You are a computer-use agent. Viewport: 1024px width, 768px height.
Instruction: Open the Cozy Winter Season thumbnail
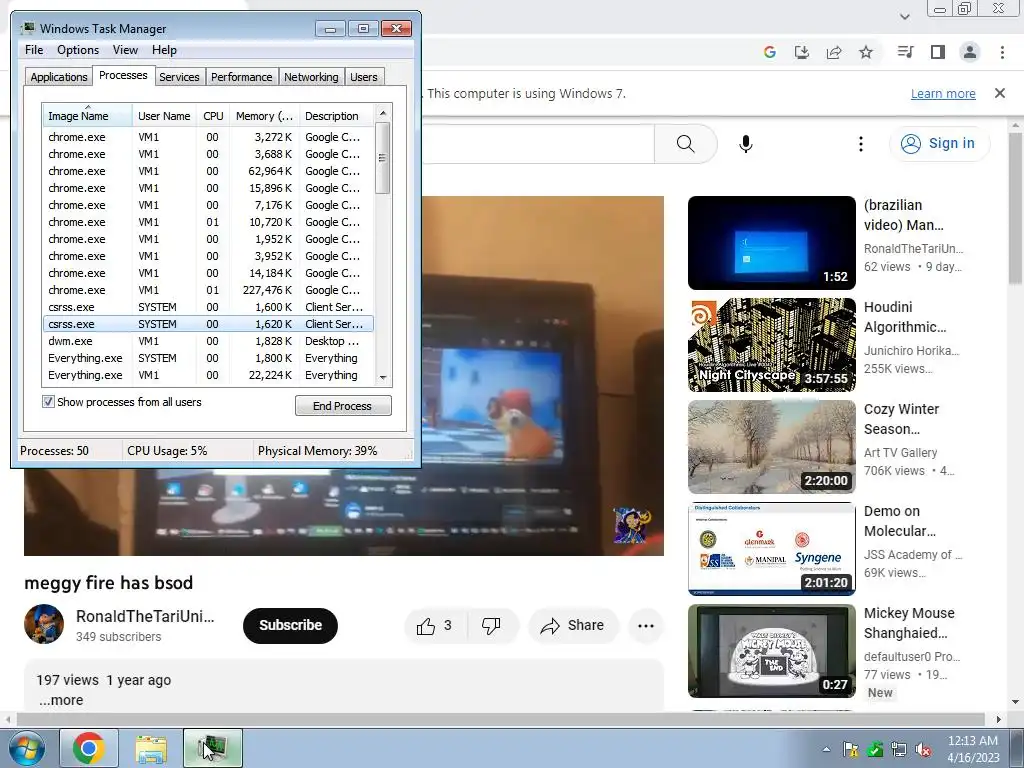point(771,447)
